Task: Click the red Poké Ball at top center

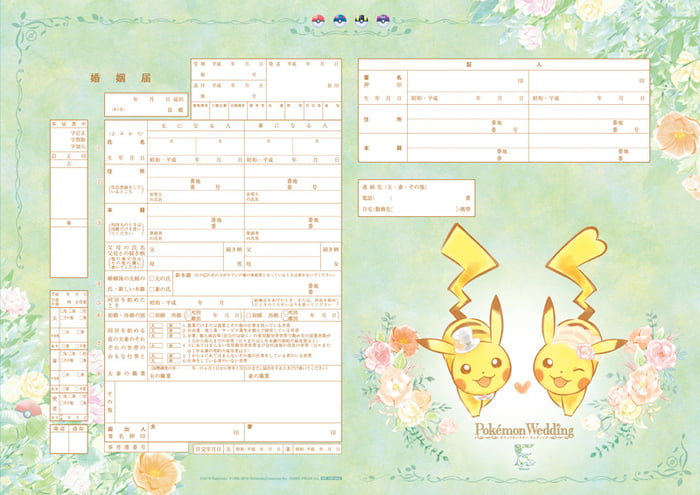Action: [x=320, y=18]
